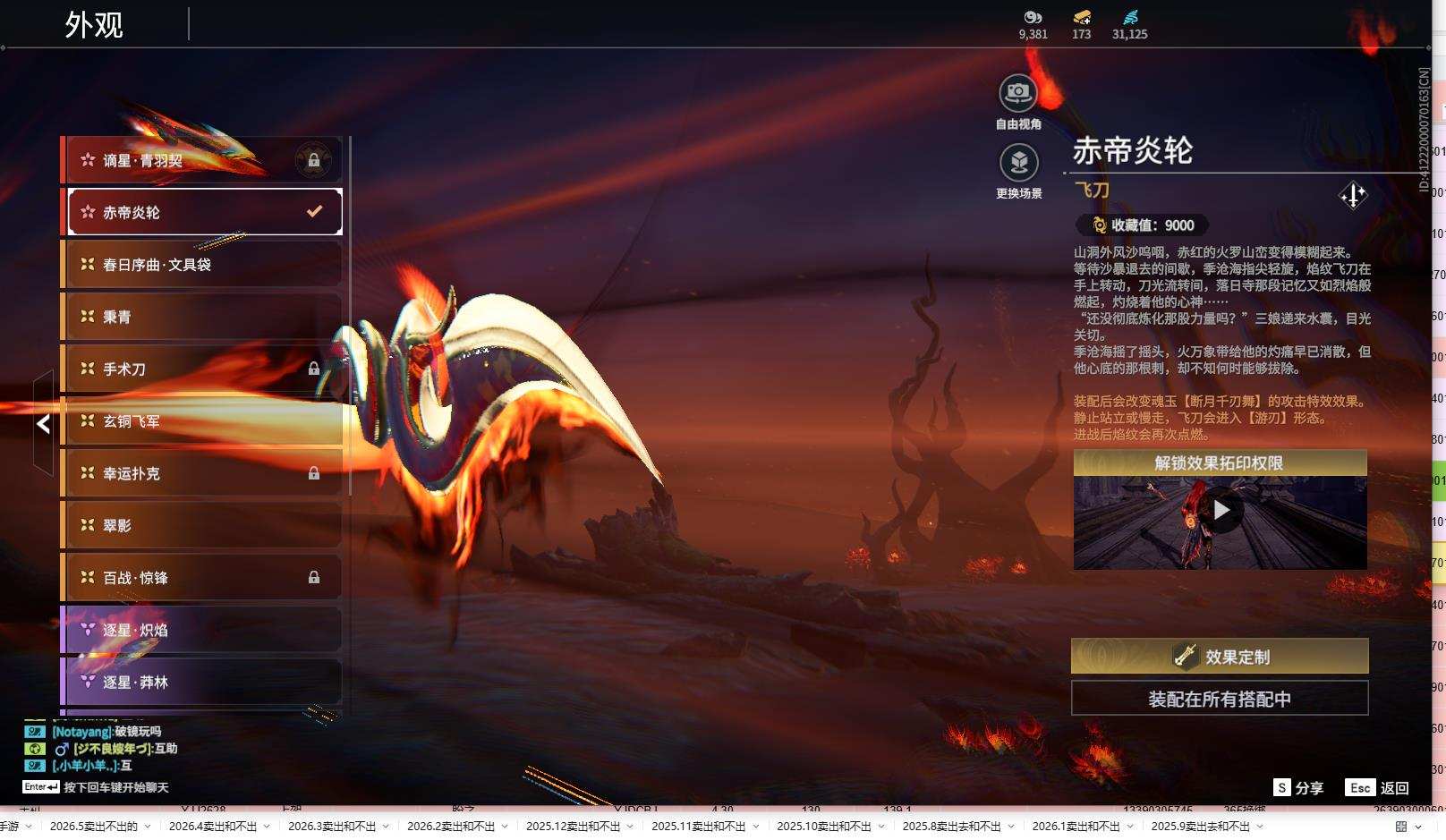Image resolution: width=1446 pixels, height=840 pixels.
Task: Open dropdown arrow of tab 2025.10卖出和不出
Action: click(x=881, y=827)
